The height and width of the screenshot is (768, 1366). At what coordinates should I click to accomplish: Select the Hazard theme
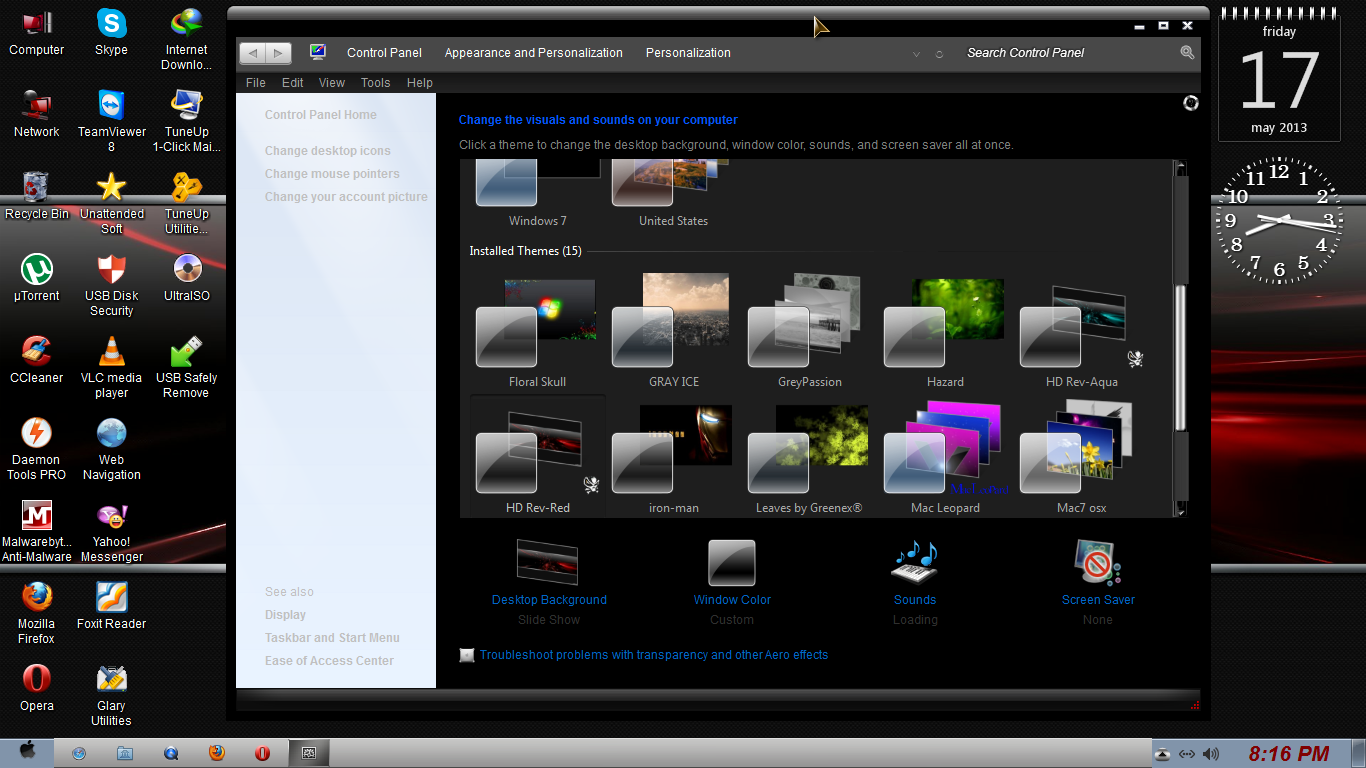point(945,330)
